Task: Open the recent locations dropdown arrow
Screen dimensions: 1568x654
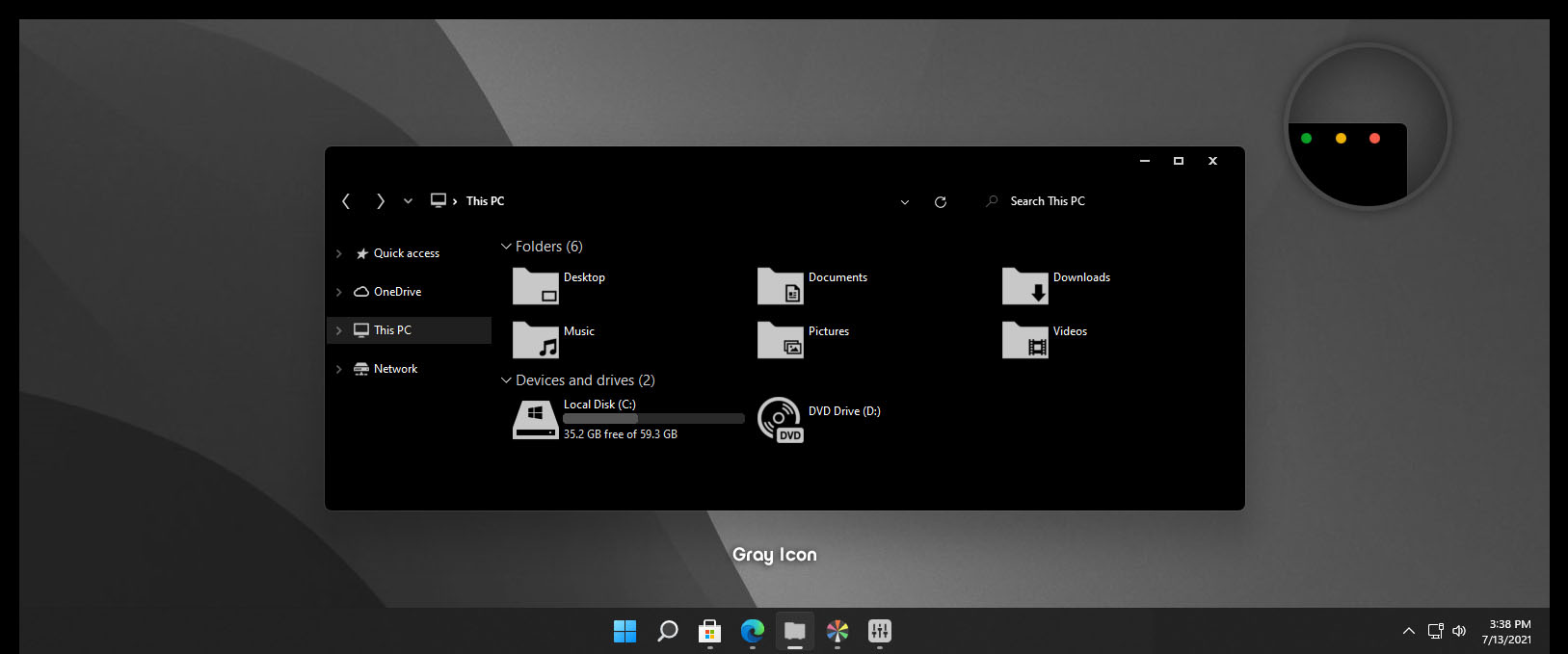Action: click(408, 201)
